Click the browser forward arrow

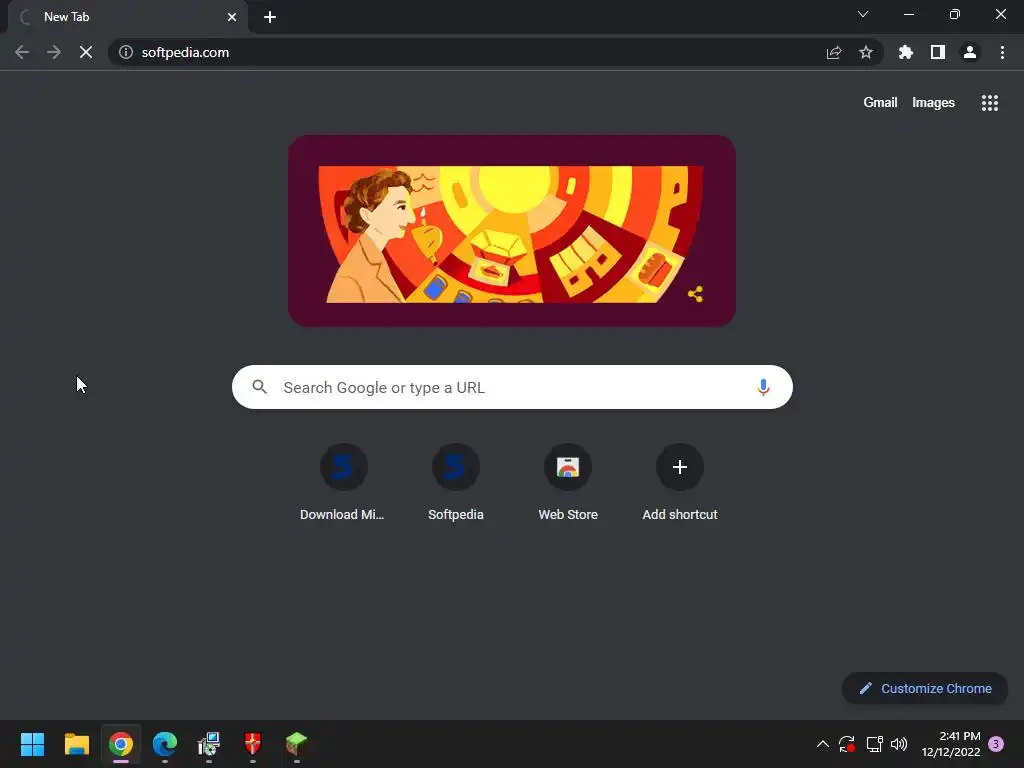pos(54,52)
